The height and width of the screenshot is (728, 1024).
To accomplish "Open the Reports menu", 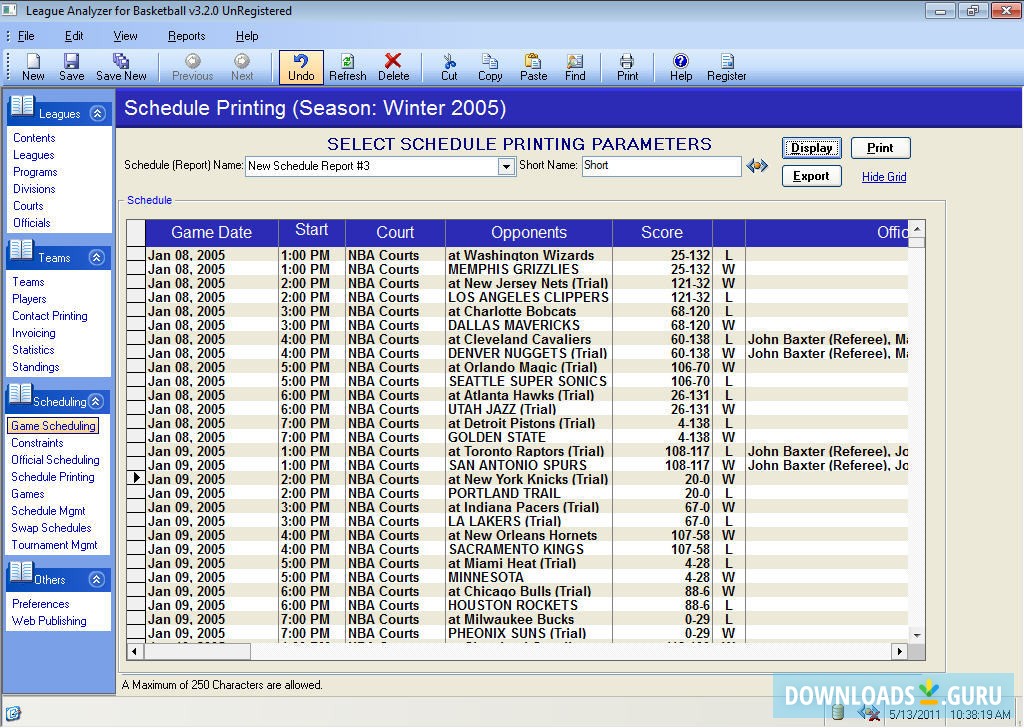I will point(186,36).
